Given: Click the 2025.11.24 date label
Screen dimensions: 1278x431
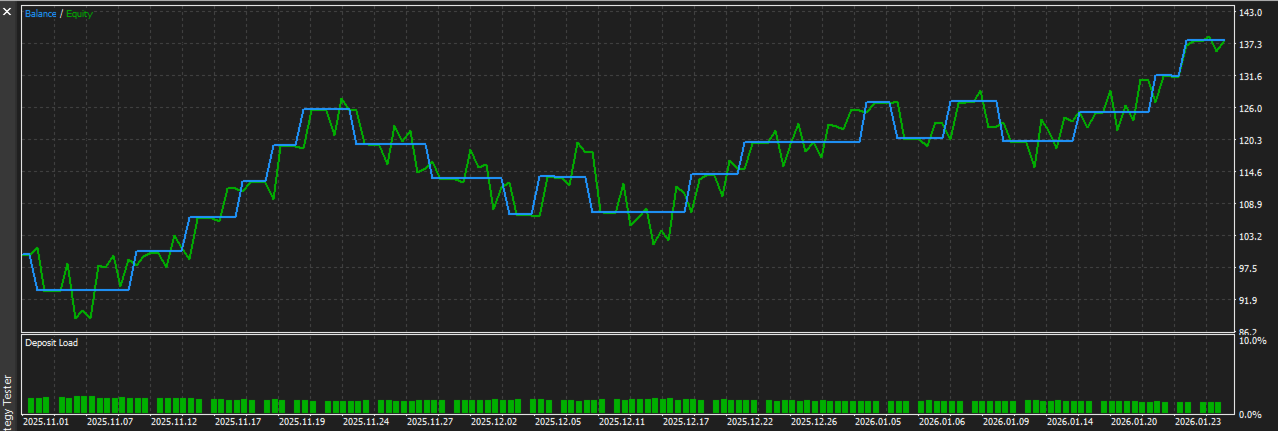Looking at the screenshot, I should (x=366, y=422).
